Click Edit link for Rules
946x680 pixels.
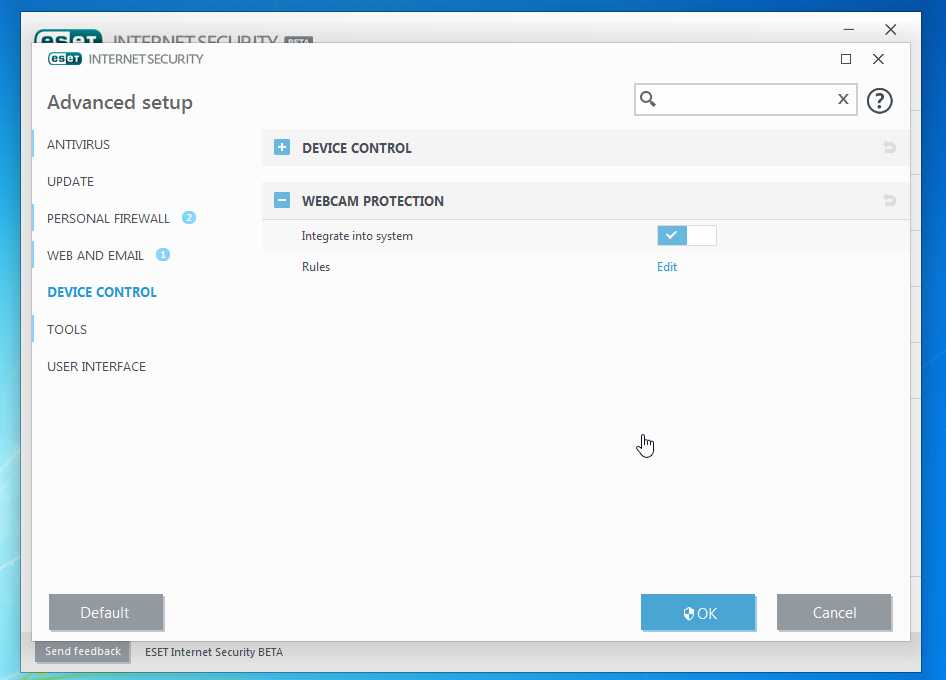point(667,267)
